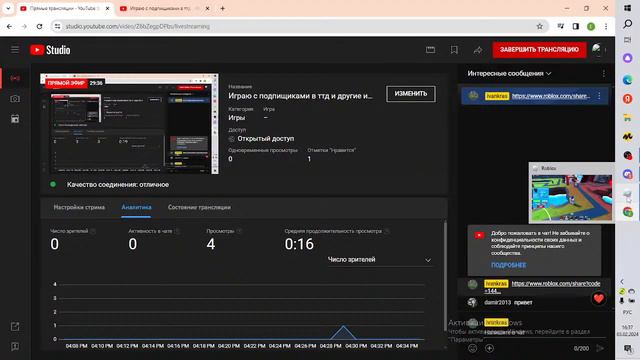Screen dimensions: 640x360
Task: Click the ЗАВЕРШИТЬ ТРАНСЛЯЦИЮ button
Action: click(539, 50)
